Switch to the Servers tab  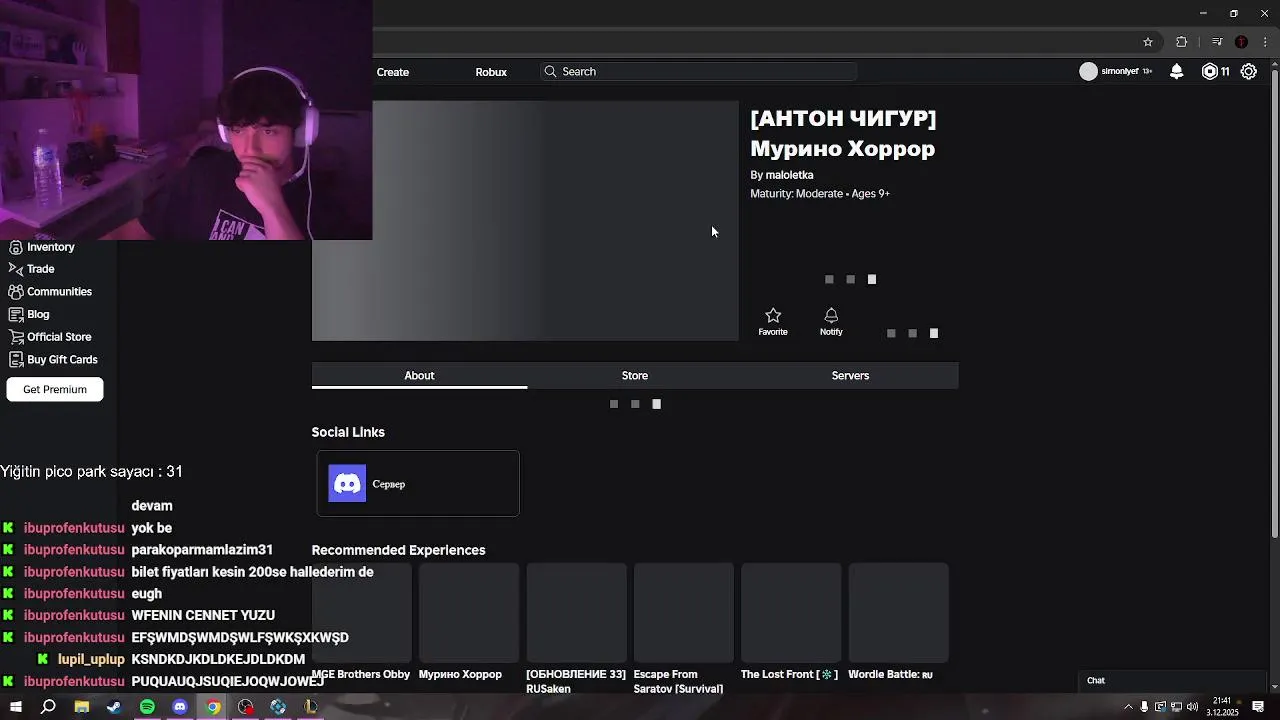point(850,375)
